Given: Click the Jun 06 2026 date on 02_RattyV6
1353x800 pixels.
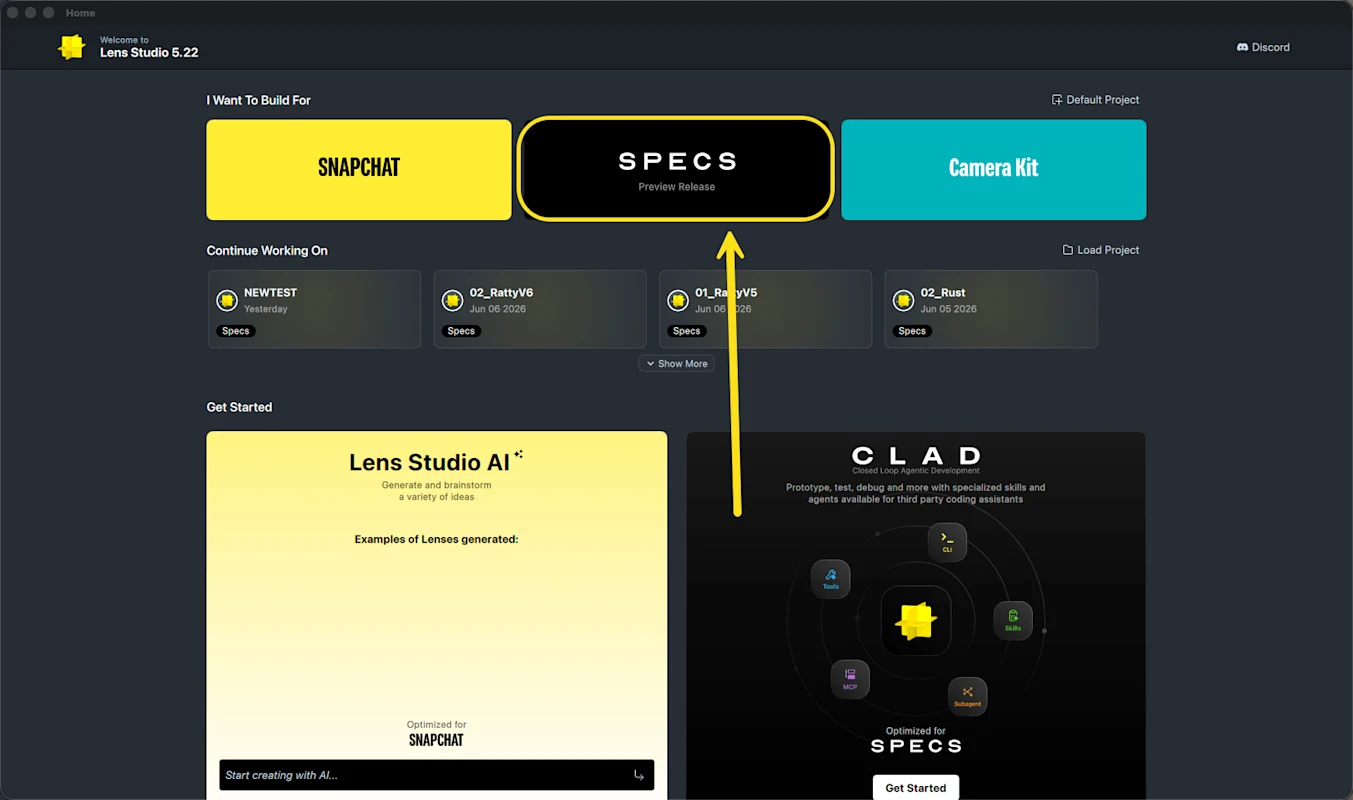Looking at the screenshot, I should tap(497, 309).
